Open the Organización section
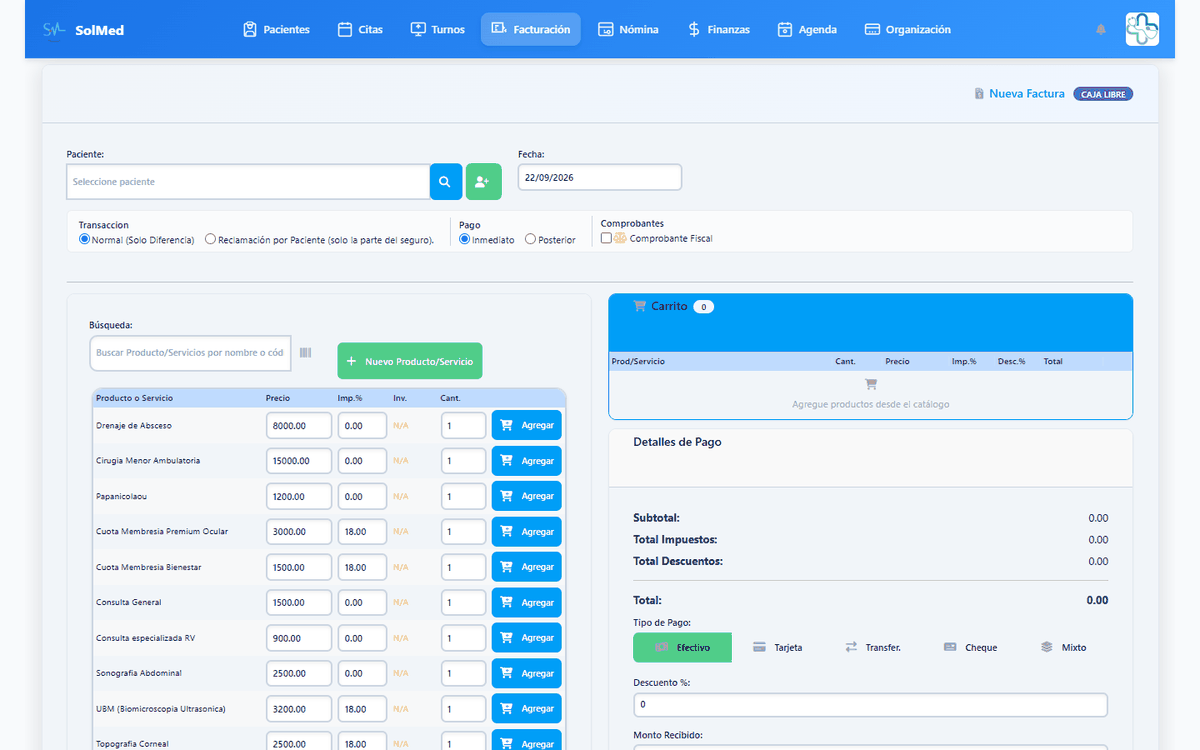1200x750 pixels. [908, 29]
